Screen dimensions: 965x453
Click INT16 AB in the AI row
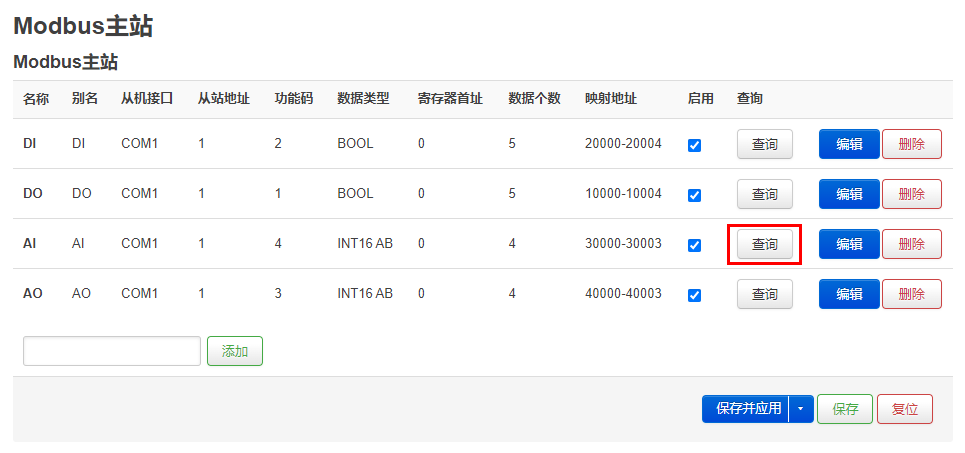pos(365,244)
